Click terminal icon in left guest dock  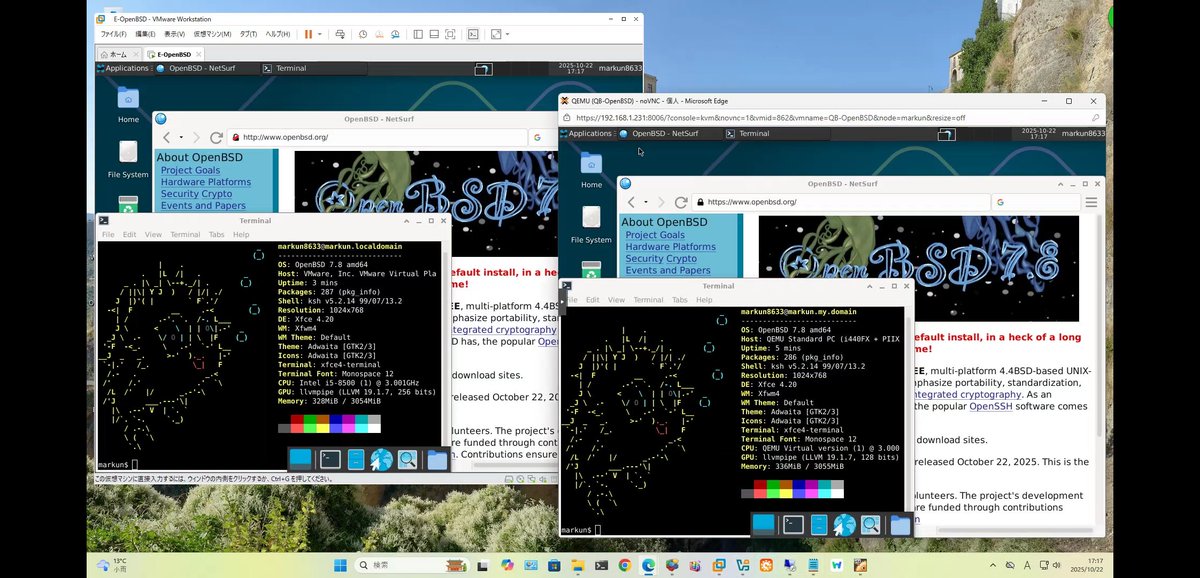click(x=330, y=460)
